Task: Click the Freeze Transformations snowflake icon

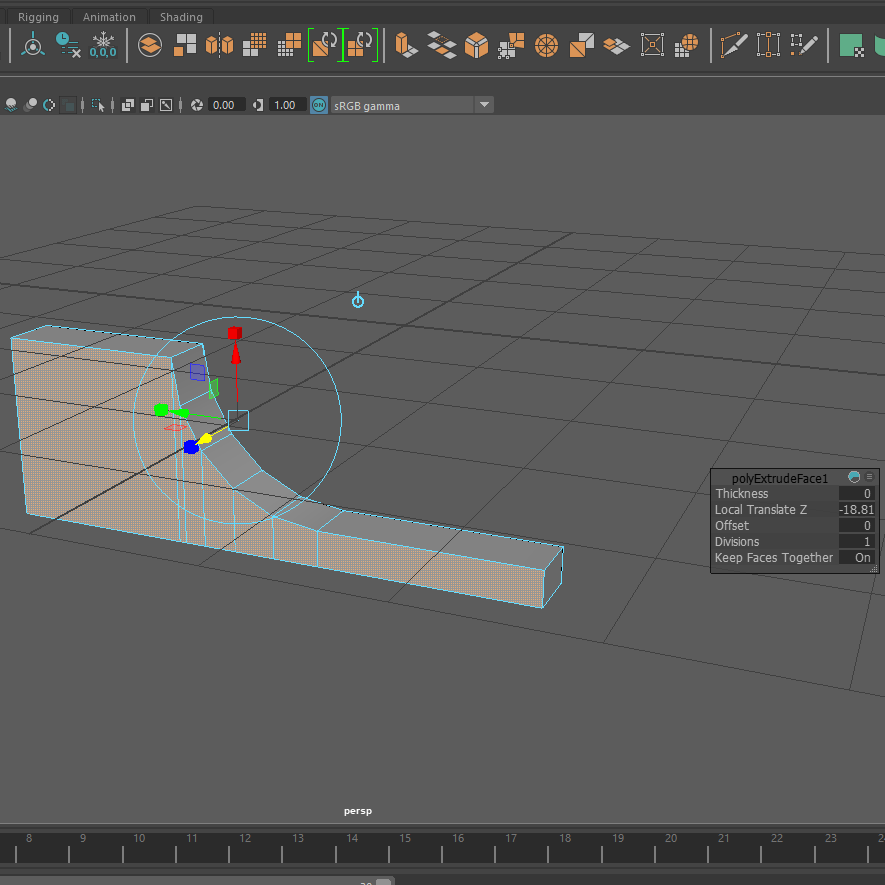Action: pos(102,45)
